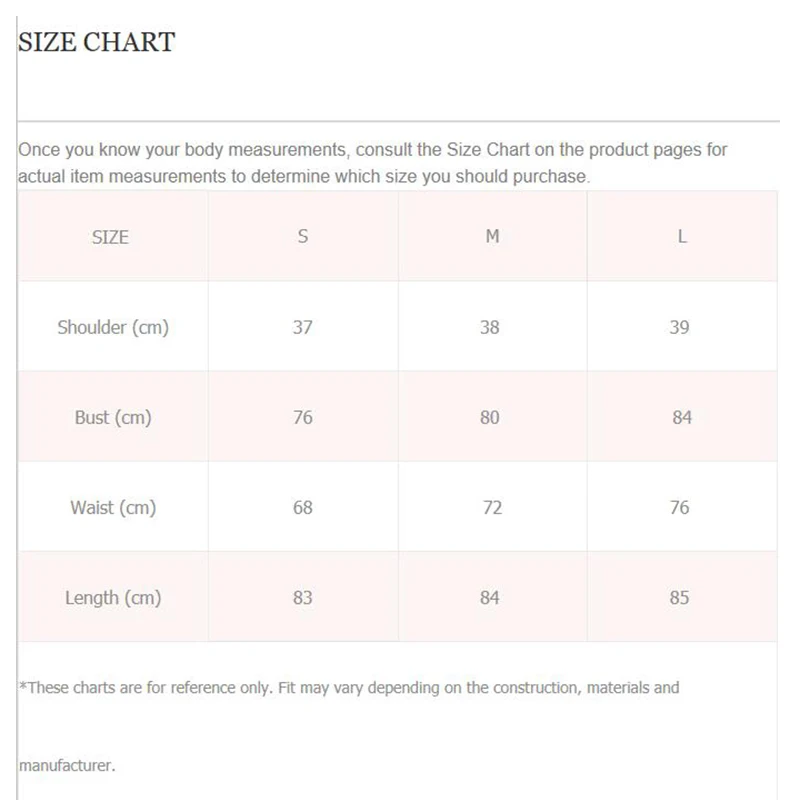Select the L column header
800x800 pixels.
tap(682, 237)
